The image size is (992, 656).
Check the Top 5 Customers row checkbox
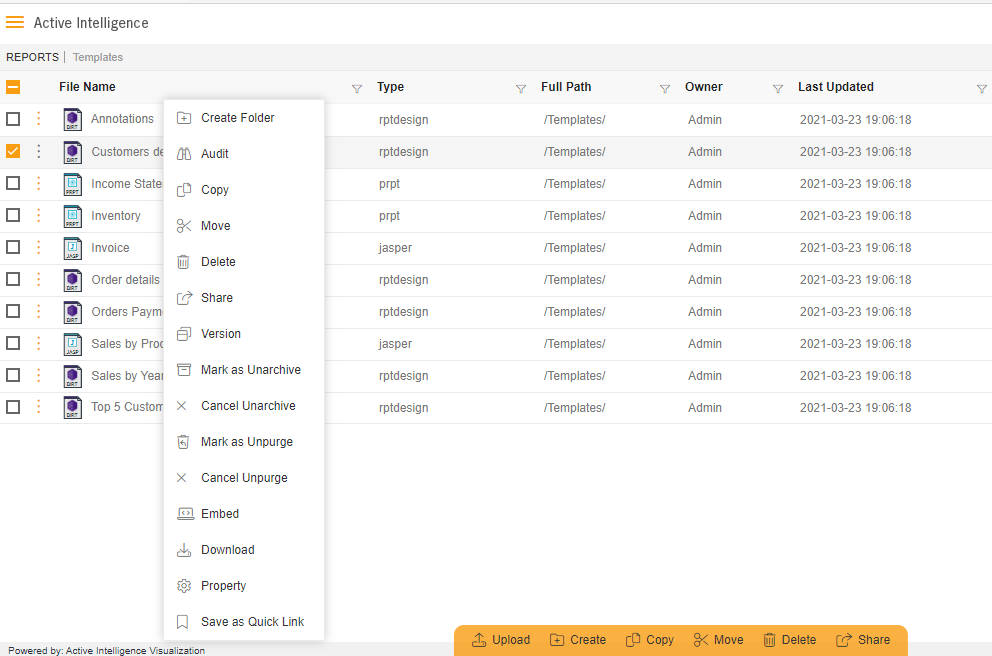click(13, 407)
